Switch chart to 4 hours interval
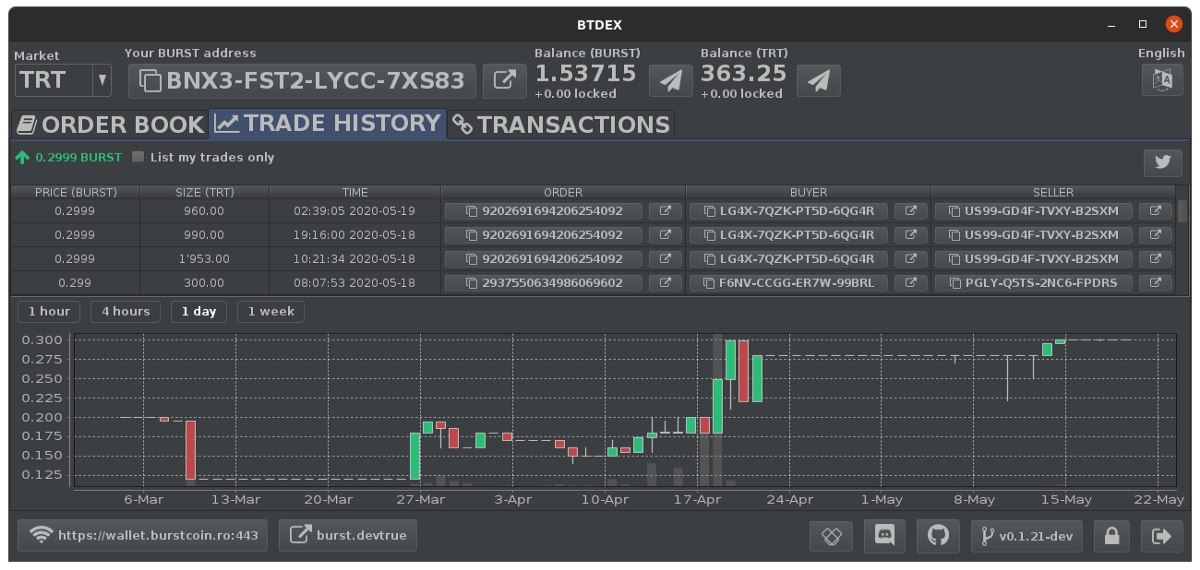This screenshot has height=570, width=1200. 125,311
